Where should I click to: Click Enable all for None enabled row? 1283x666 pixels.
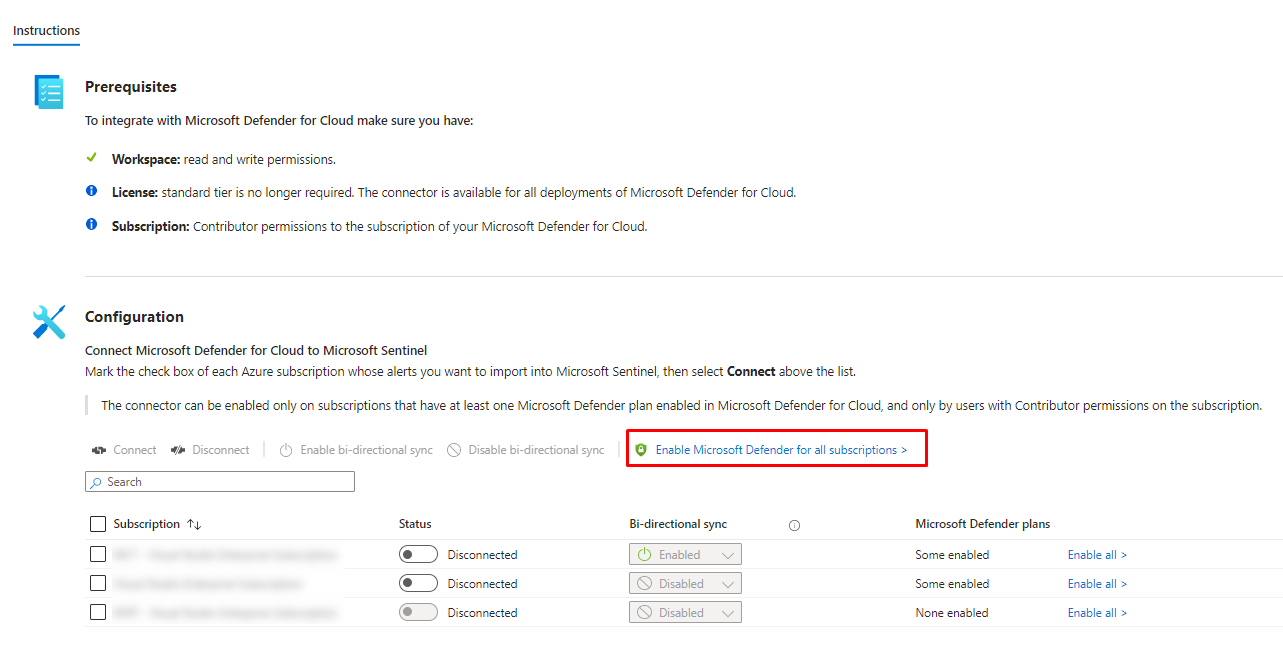[x=1096, y=613]
